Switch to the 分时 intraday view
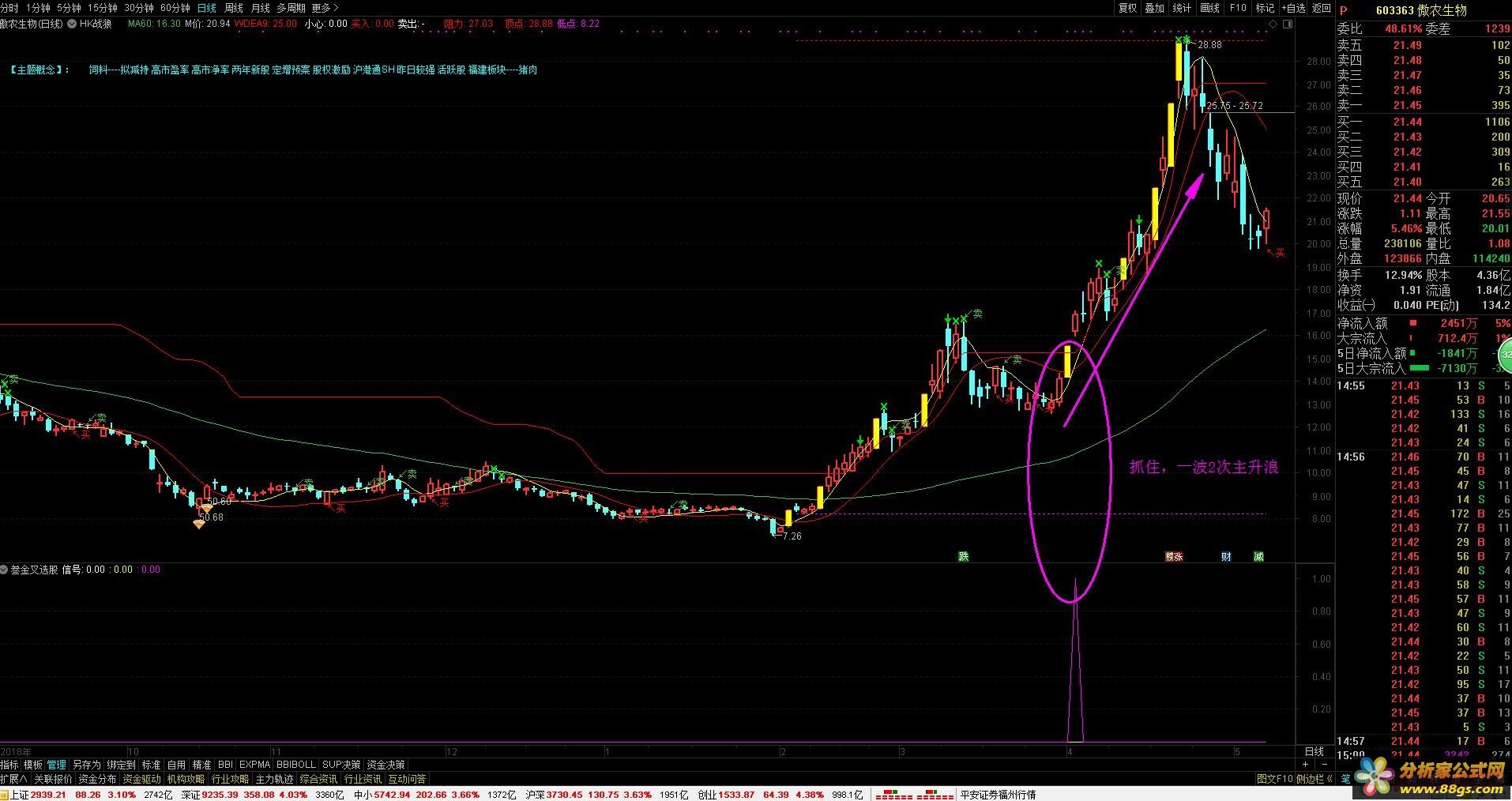 (x=9, y=8)
